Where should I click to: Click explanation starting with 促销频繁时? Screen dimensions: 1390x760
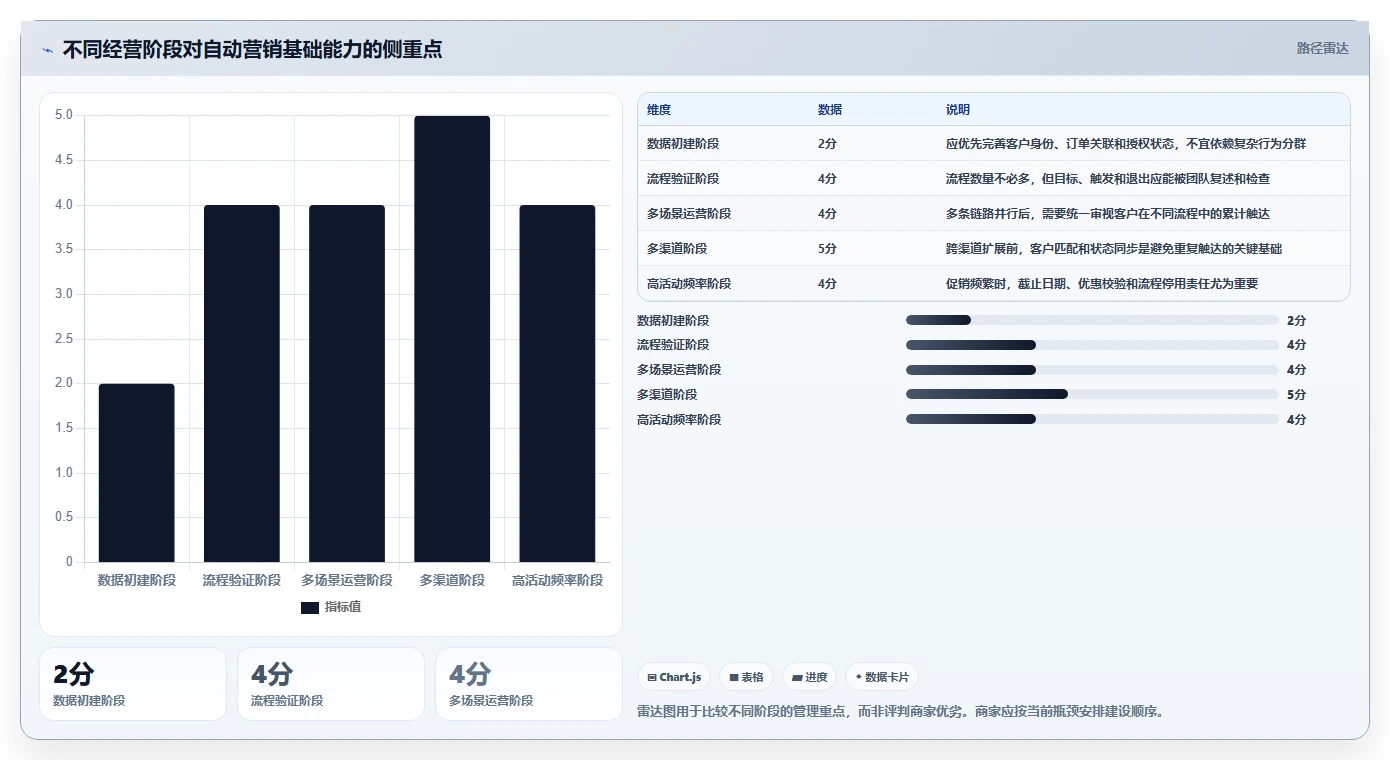[x=1102, y=284]
